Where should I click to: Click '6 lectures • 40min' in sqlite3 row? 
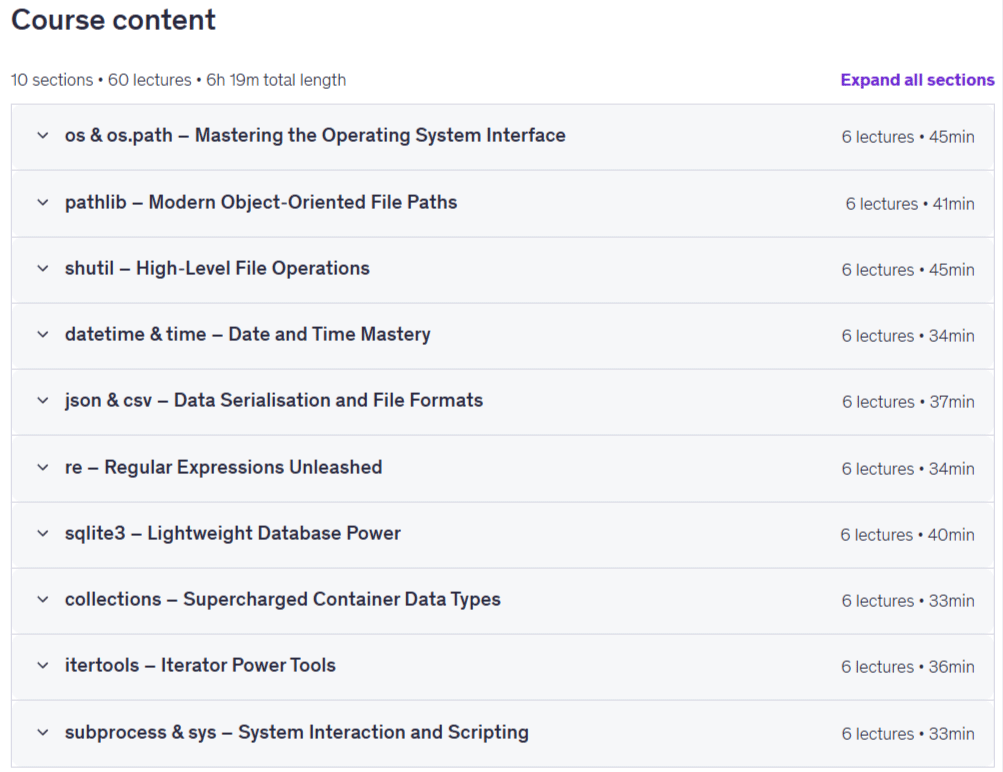point(907,535)
